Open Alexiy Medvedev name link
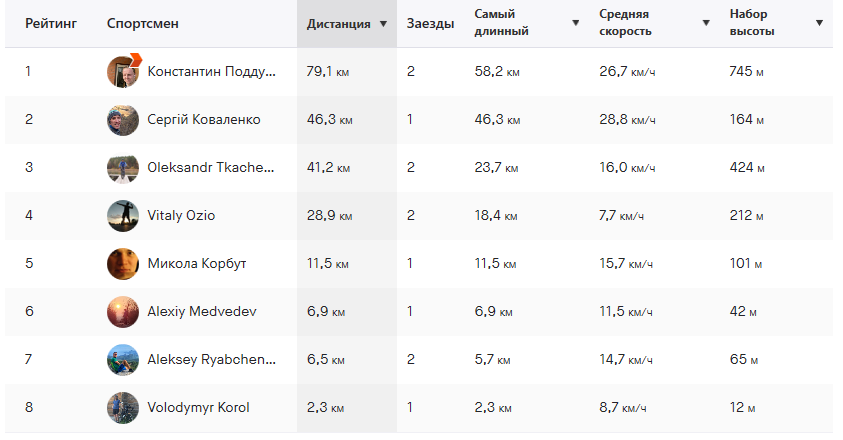Image resolution: width=843 pixels, height=440 pixels. [x=202, y=311]
